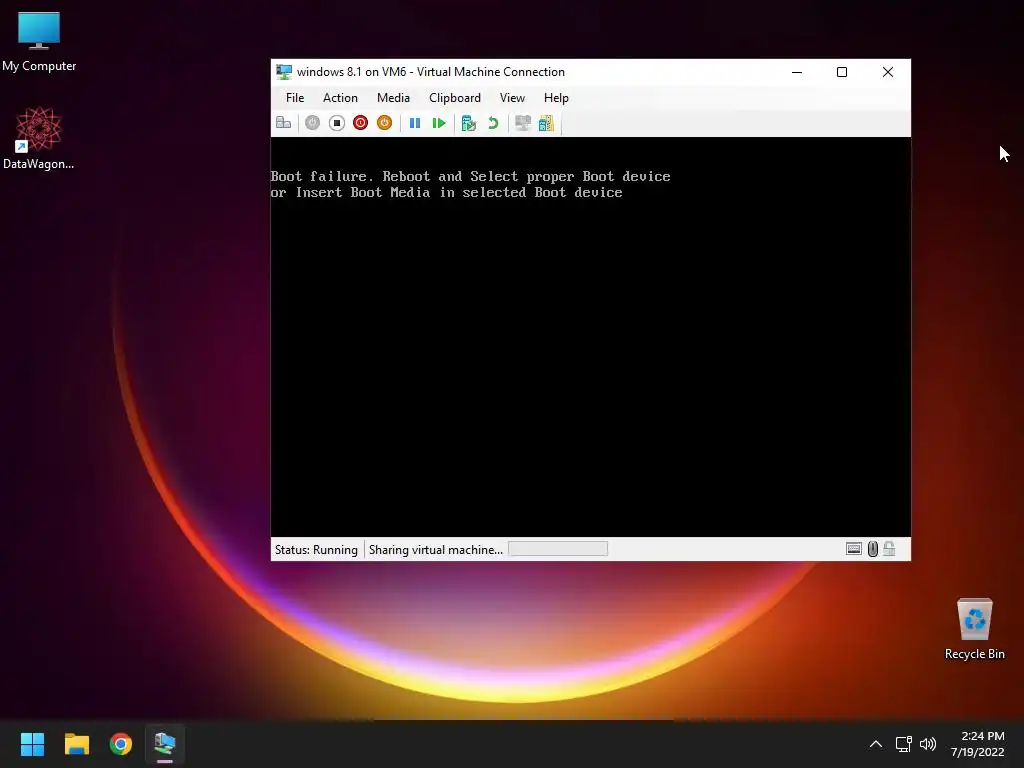The height and width of the screenshot is (768, 1024).
Task: Click the mouse status bar icon
Action: pos(872,549)
